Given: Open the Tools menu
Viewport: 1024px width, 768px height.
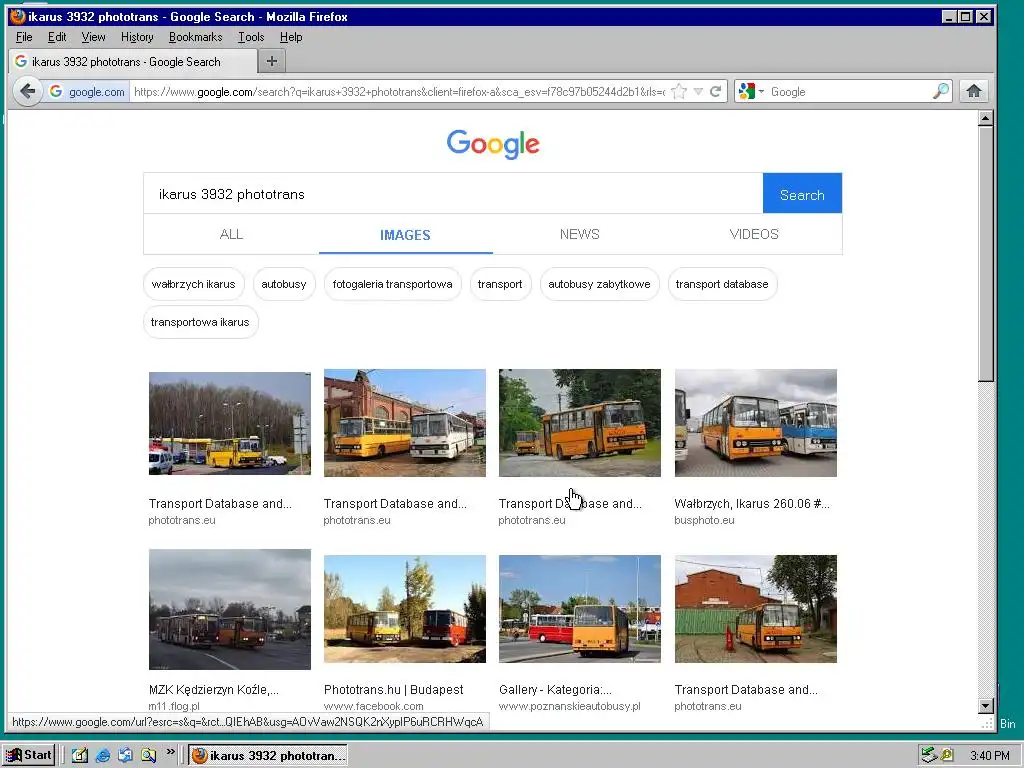Looking at the screenshot, I should tap(251, 37).
